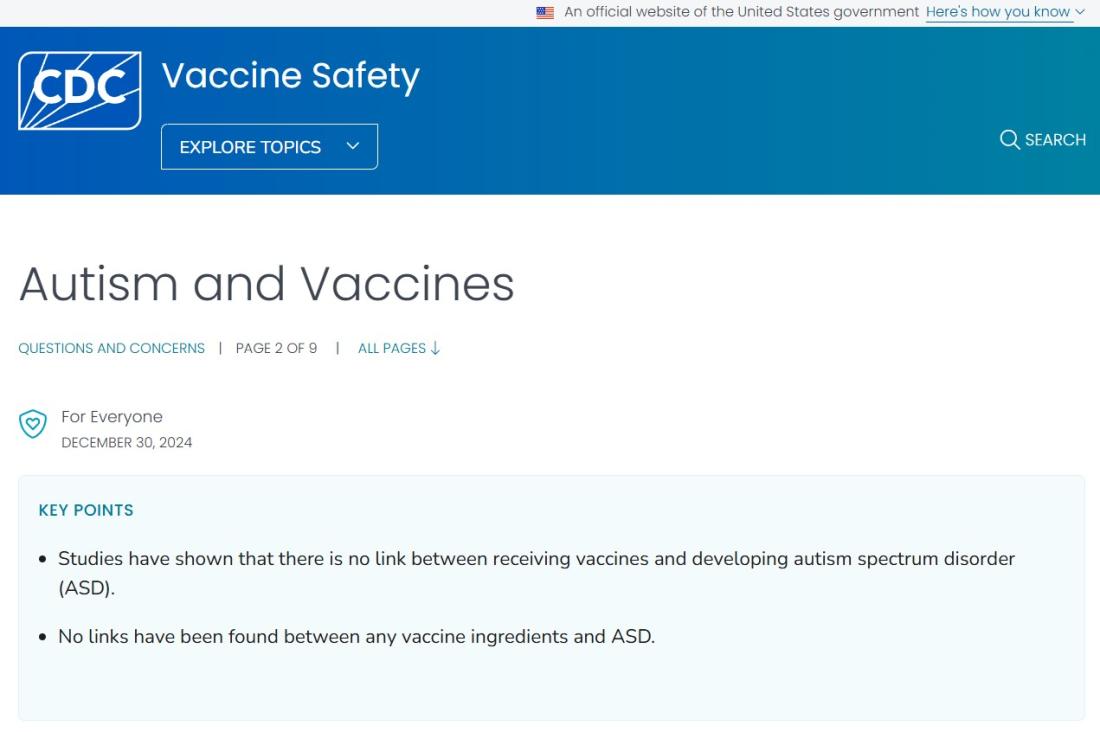Select the SEARCH label in header
Screen dimensions: 1100x732
(x=1055, y=140)
